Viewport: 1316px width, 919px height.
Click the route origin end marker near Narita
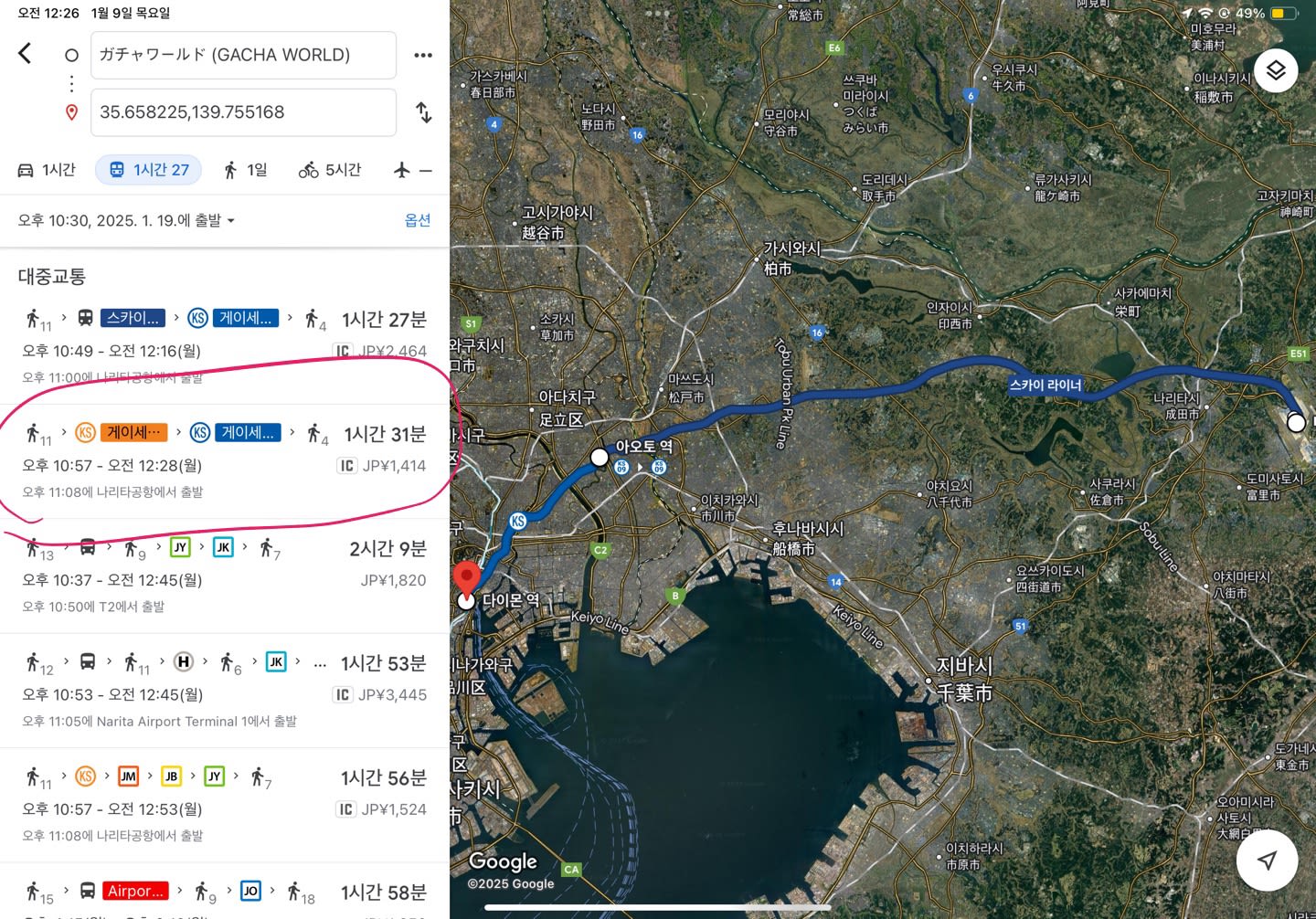point(1296,422)
